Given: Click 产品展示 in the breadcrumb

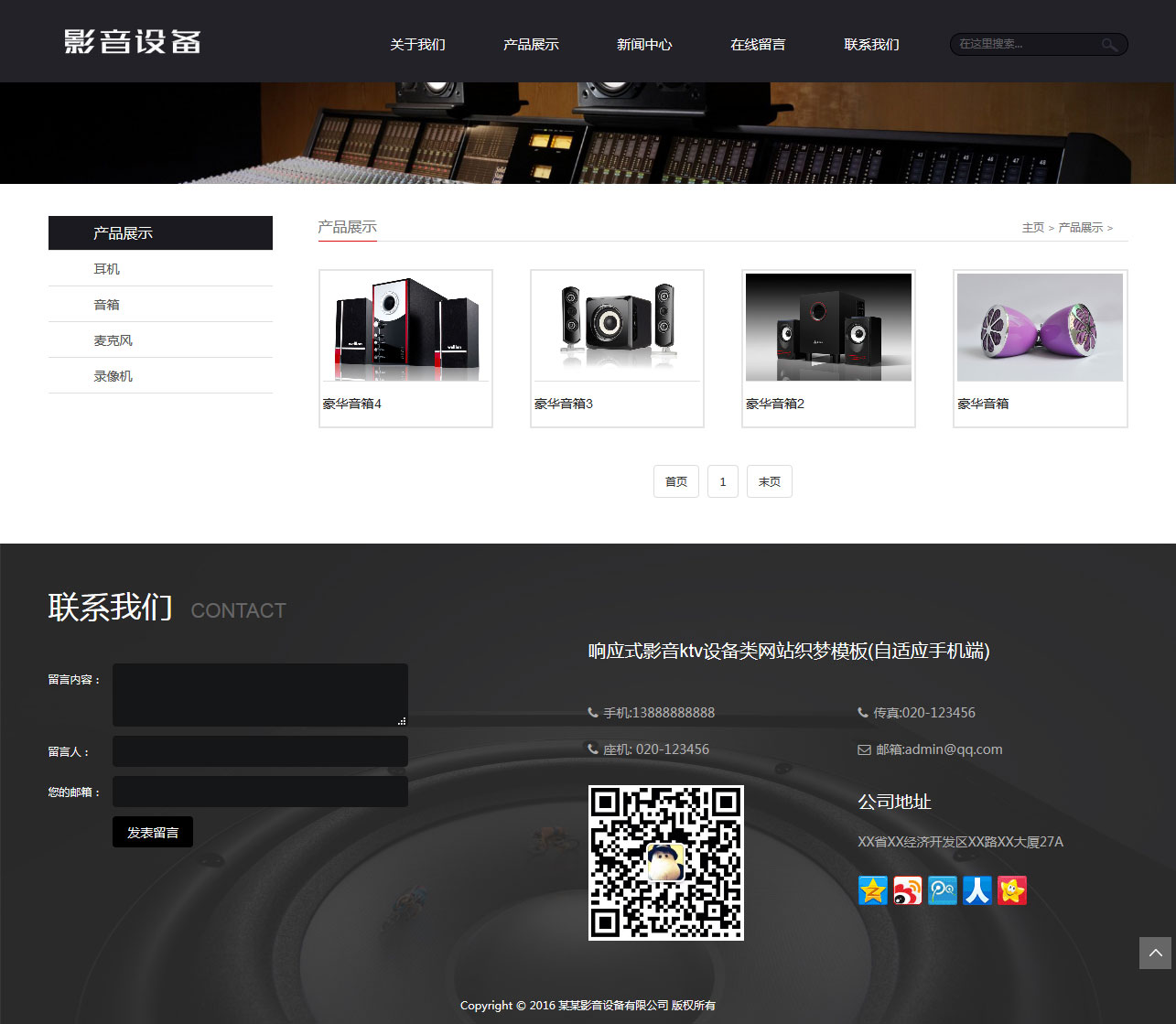Looking at the screenshot, I should point(1081,228).
